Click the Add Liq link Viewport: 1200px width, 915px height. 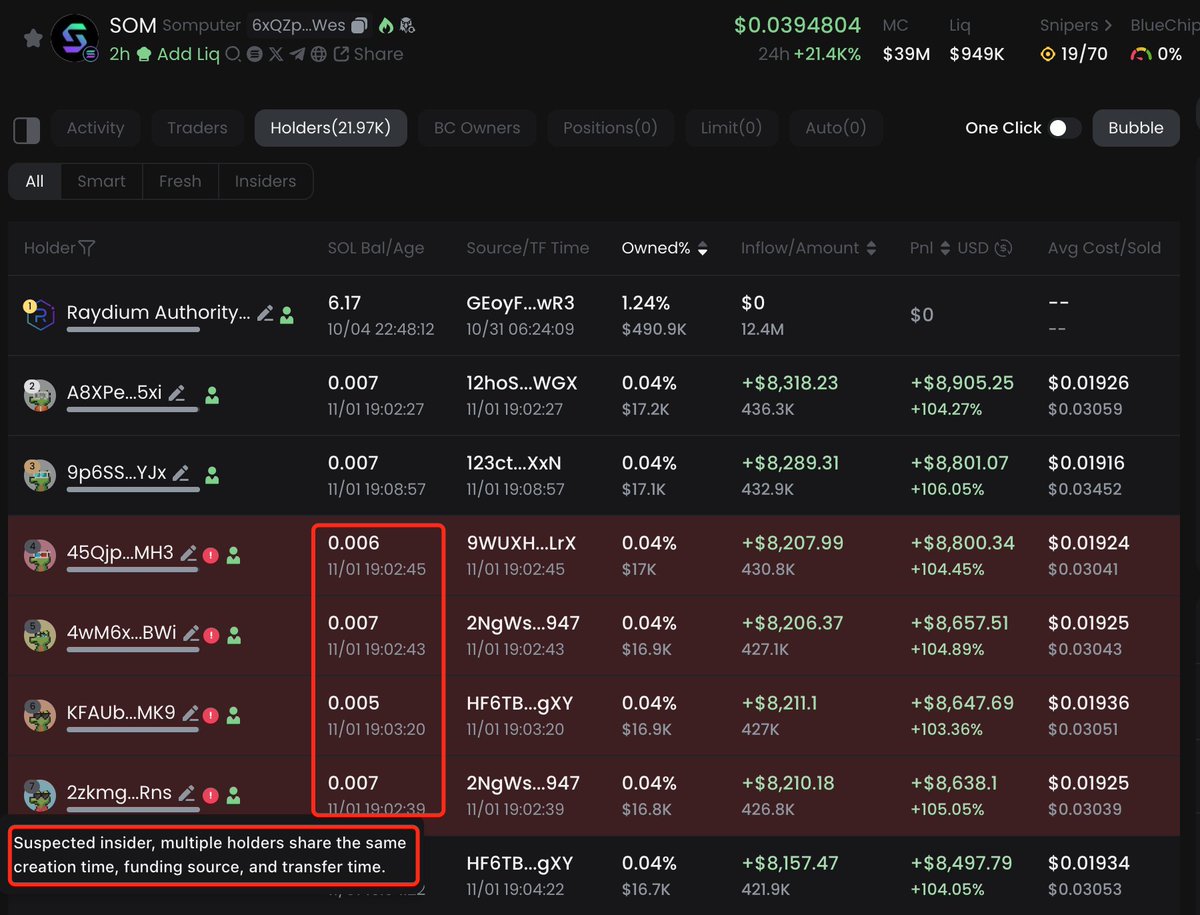(x=190, y=54)
